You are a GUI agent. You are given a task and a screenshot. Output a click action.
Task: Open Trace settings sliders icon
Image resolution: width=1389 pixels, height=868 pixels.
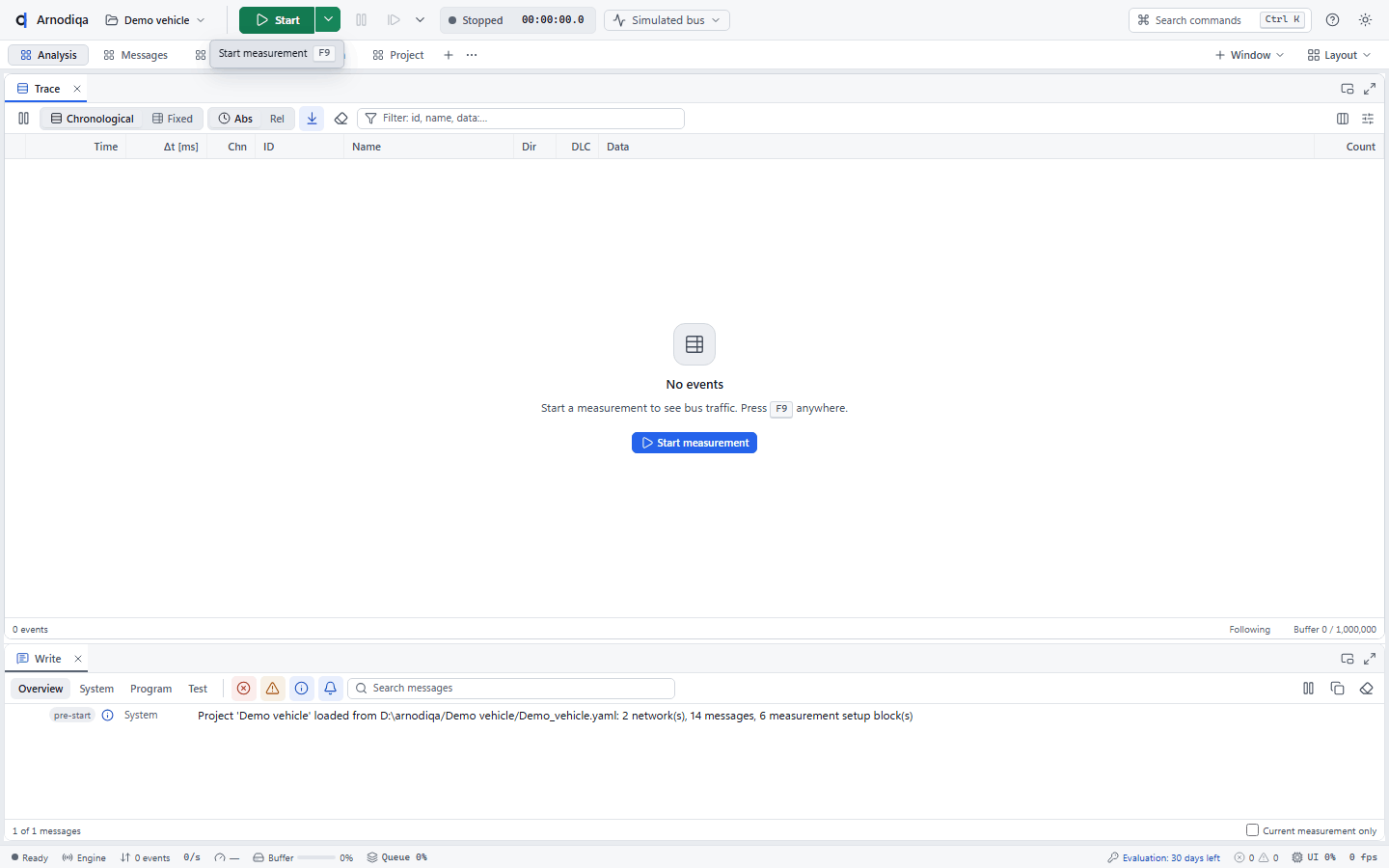[1368, 119]
